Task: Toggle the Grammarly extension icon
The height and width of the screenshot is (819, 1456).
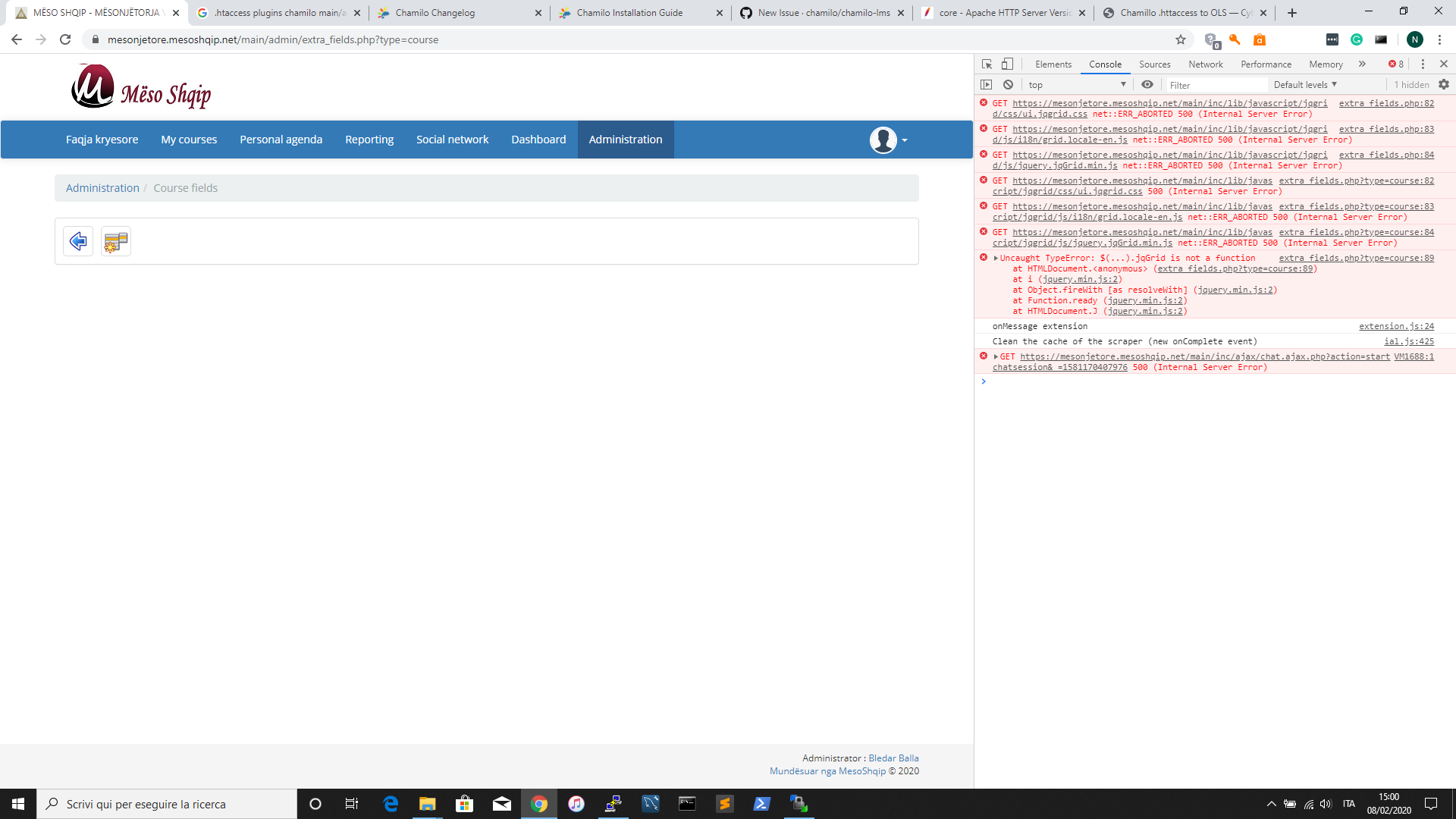Action: pyautogui.click(x=1357, y=39)
